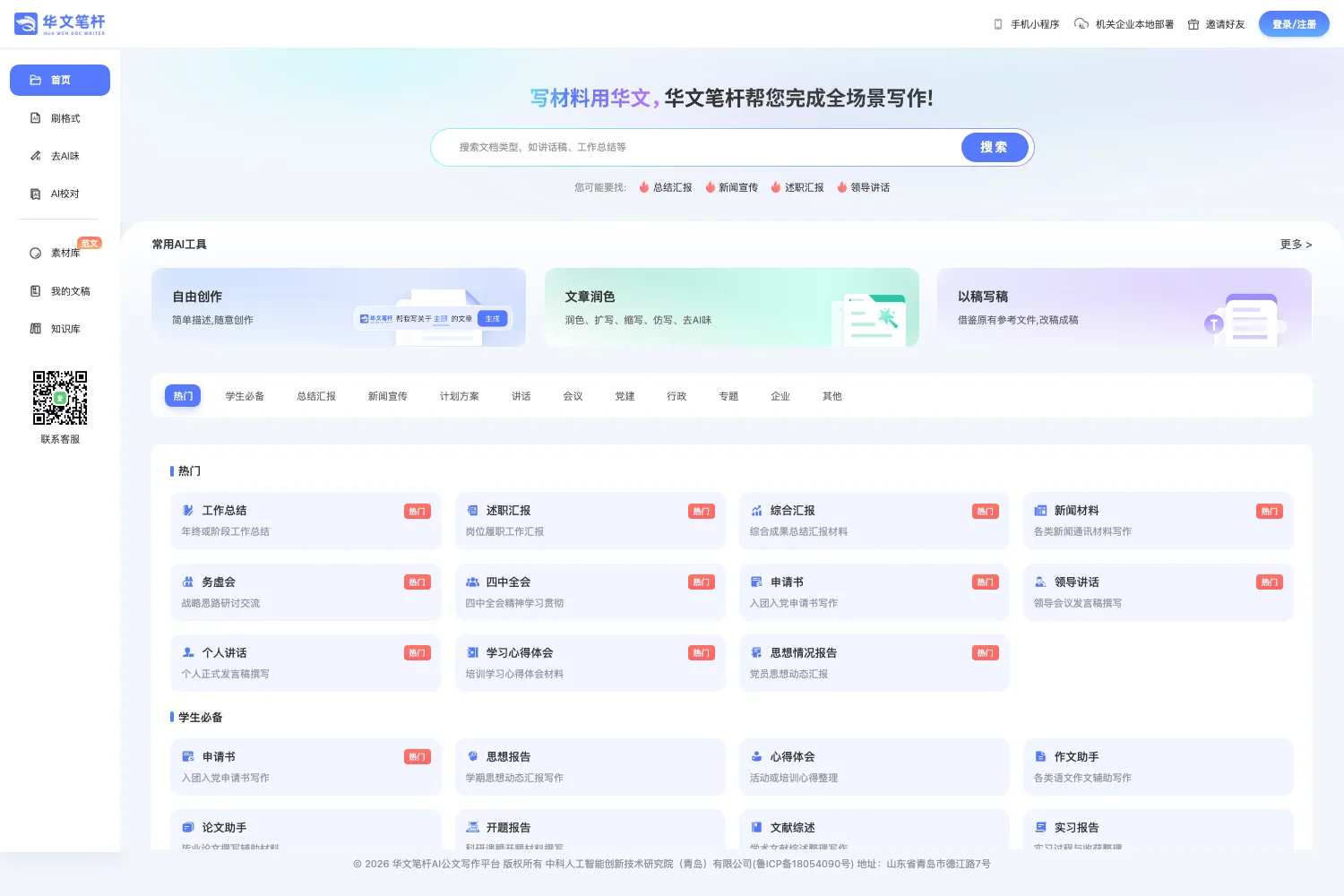This screenshot has width=1344, height=896.
Task: Switch to the 新闻宣传 category tab
Action: pos(388,396)
